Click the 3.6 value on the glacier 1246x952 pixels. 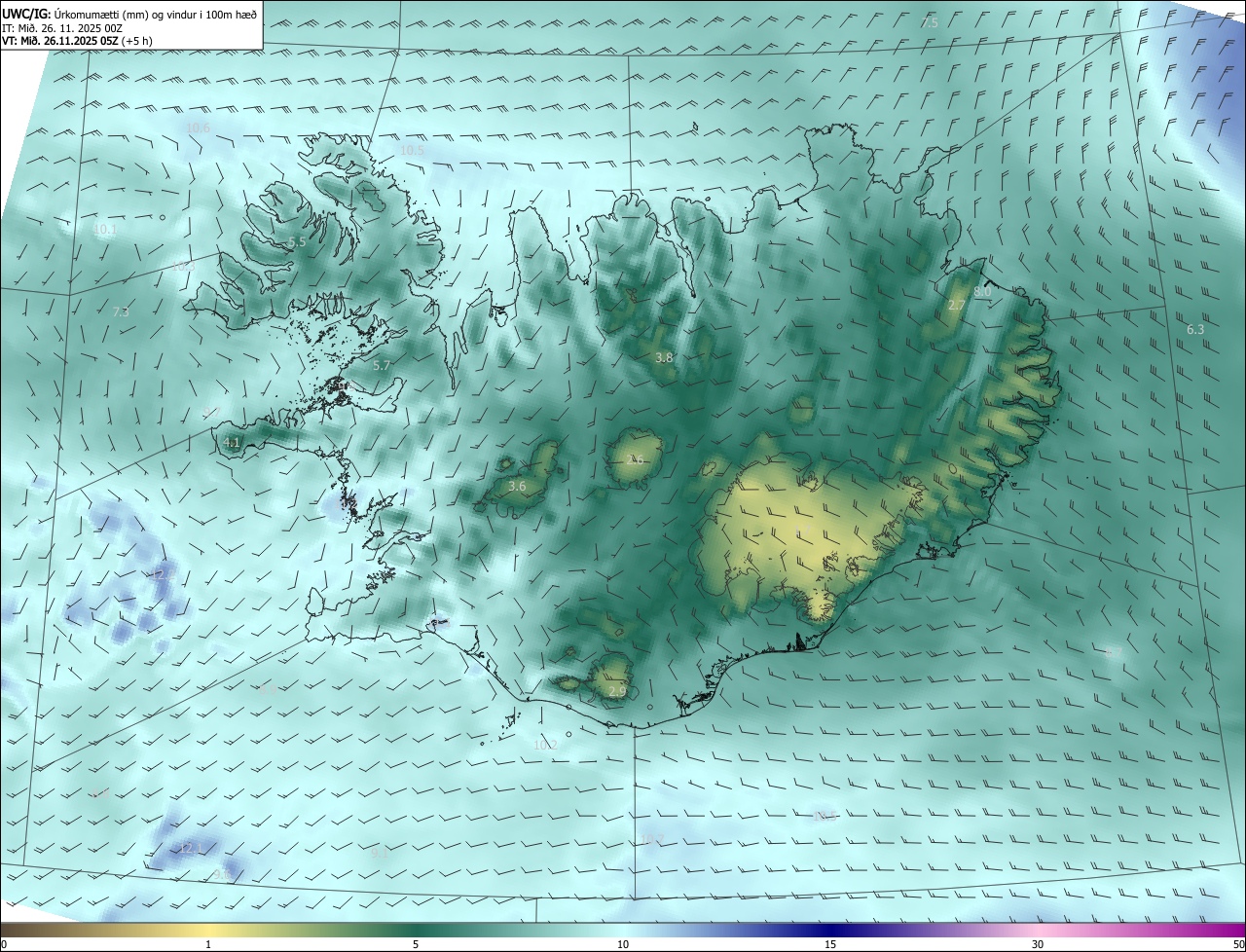tap(517, 486)
